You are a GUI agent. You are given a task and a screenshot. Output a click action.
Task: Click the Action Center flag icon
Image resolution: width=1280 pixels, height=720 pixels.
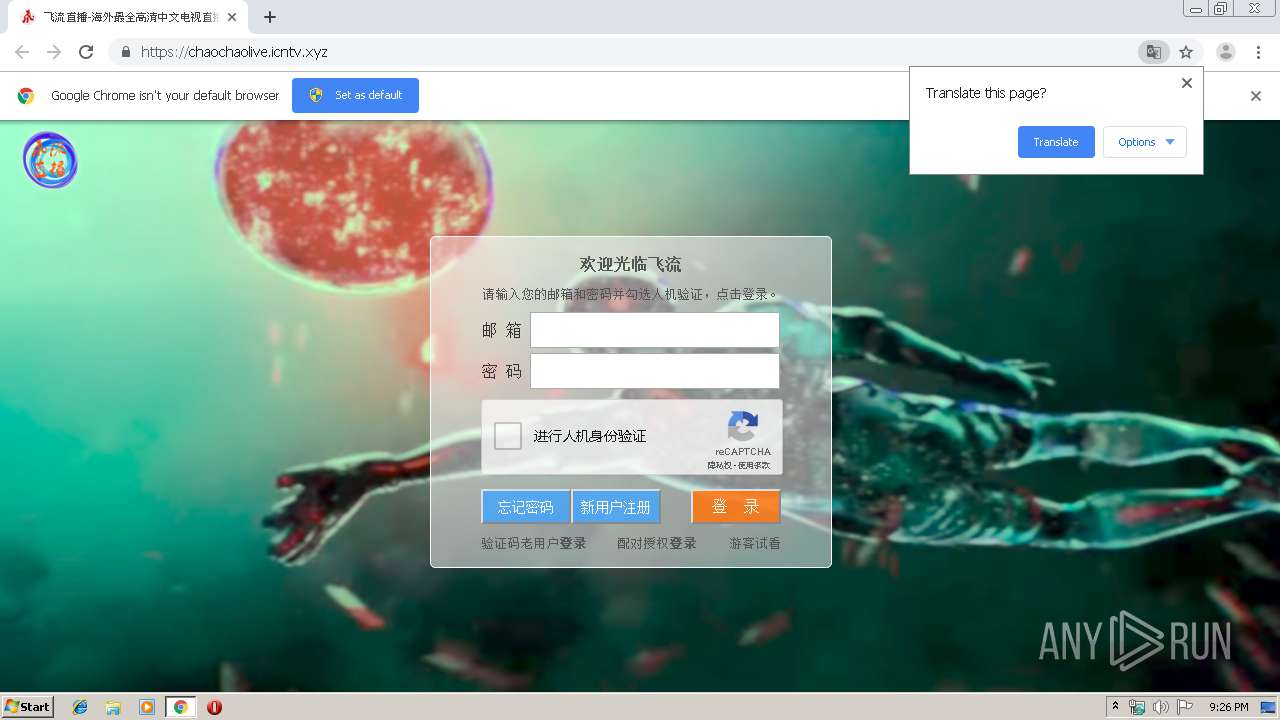[x=1184, y=707]
